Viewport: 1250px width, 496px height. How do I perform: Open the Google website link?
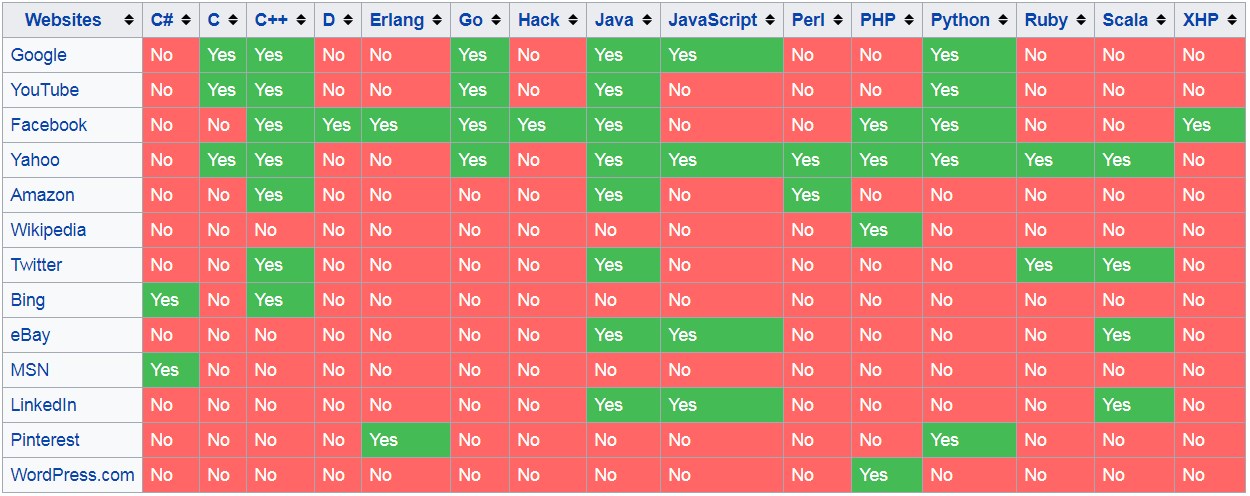38,55
